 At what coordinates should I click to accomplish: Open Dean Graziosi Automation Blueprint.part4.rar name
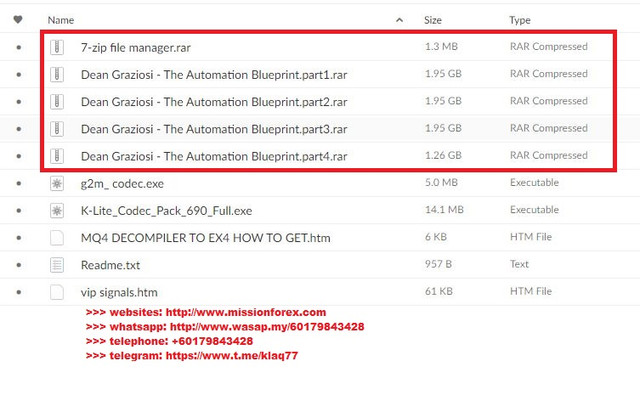pos(214,156)
